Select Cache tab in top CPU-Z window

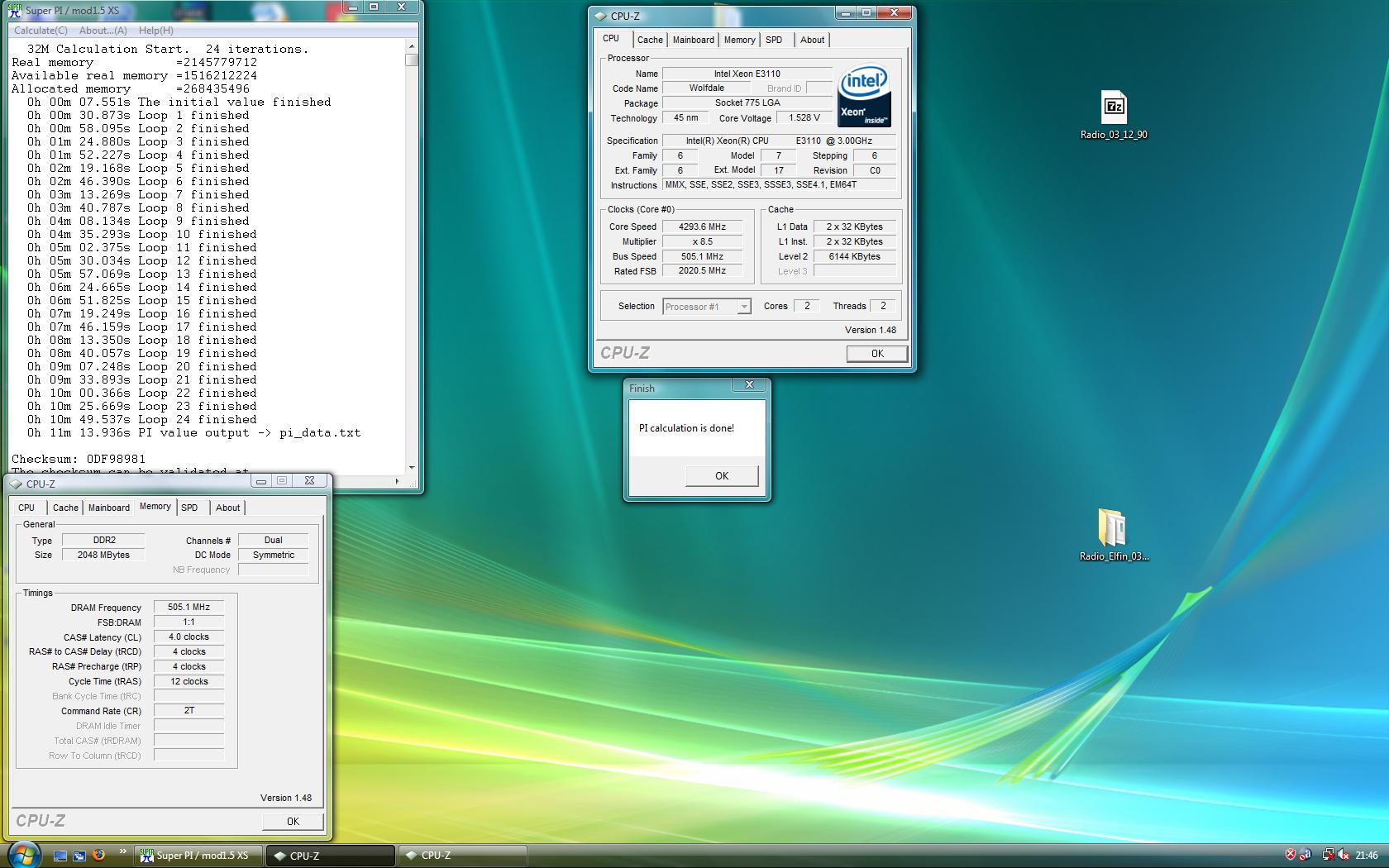coord(650,40)
